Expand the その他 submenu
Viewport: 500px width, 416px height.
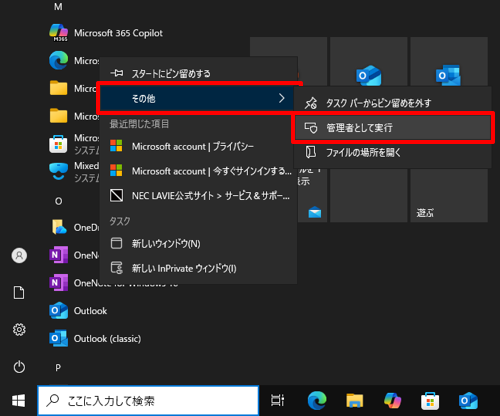197,98
